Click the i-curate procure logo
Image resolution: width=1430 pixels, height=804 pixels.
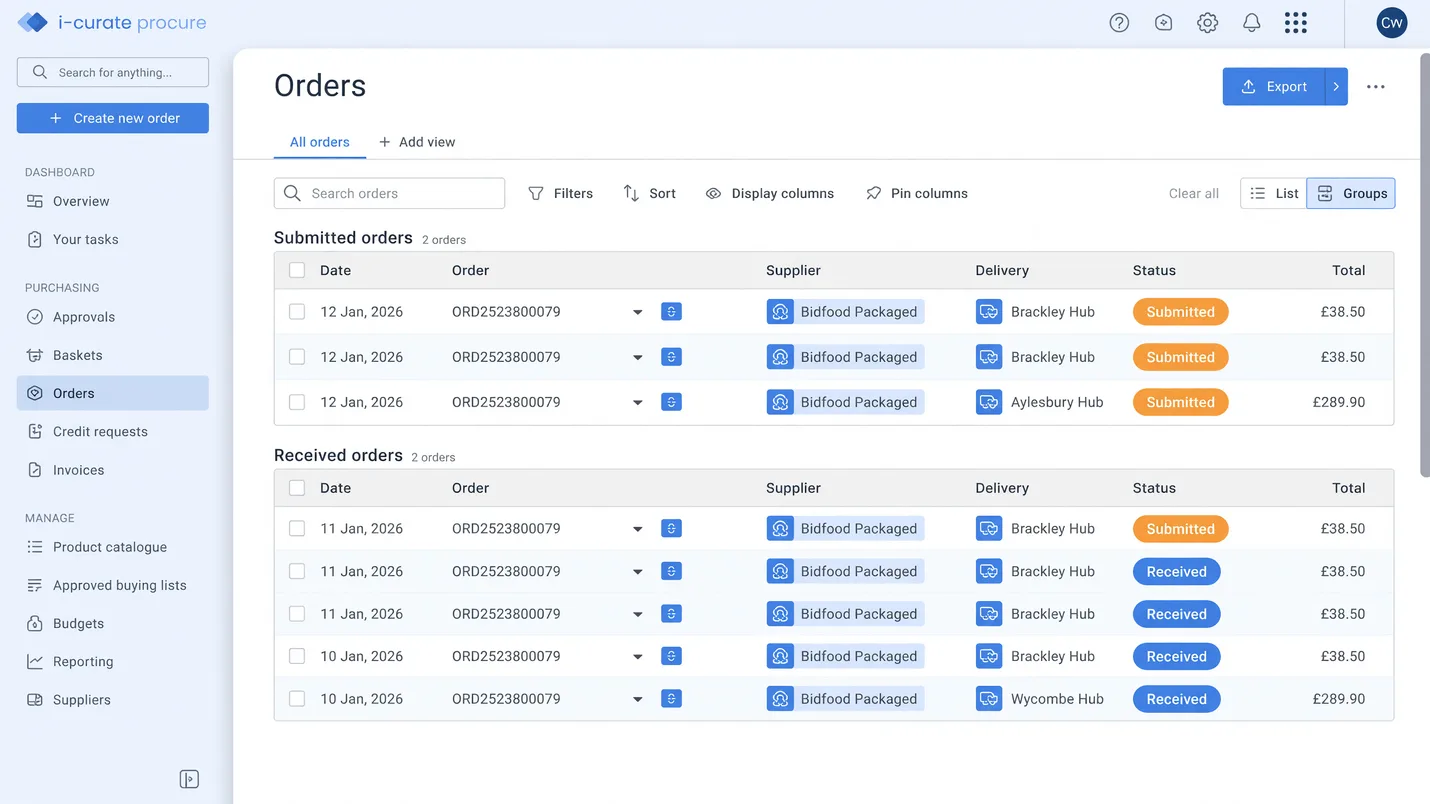(112, 22)
